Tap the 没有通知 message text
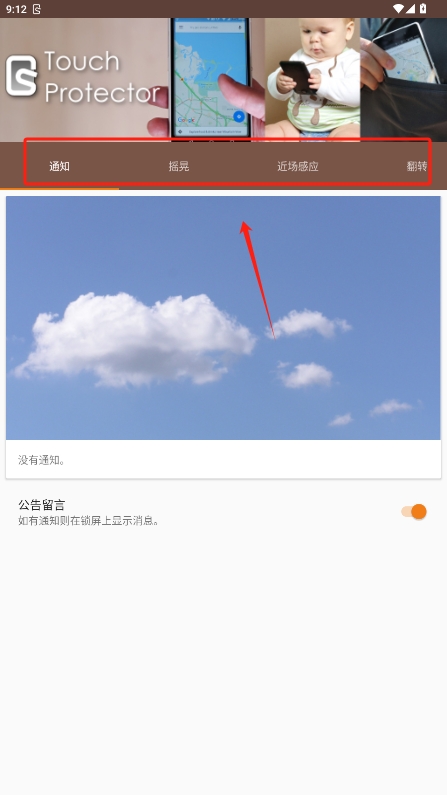 pyautogui.click(x=42, y=460)
